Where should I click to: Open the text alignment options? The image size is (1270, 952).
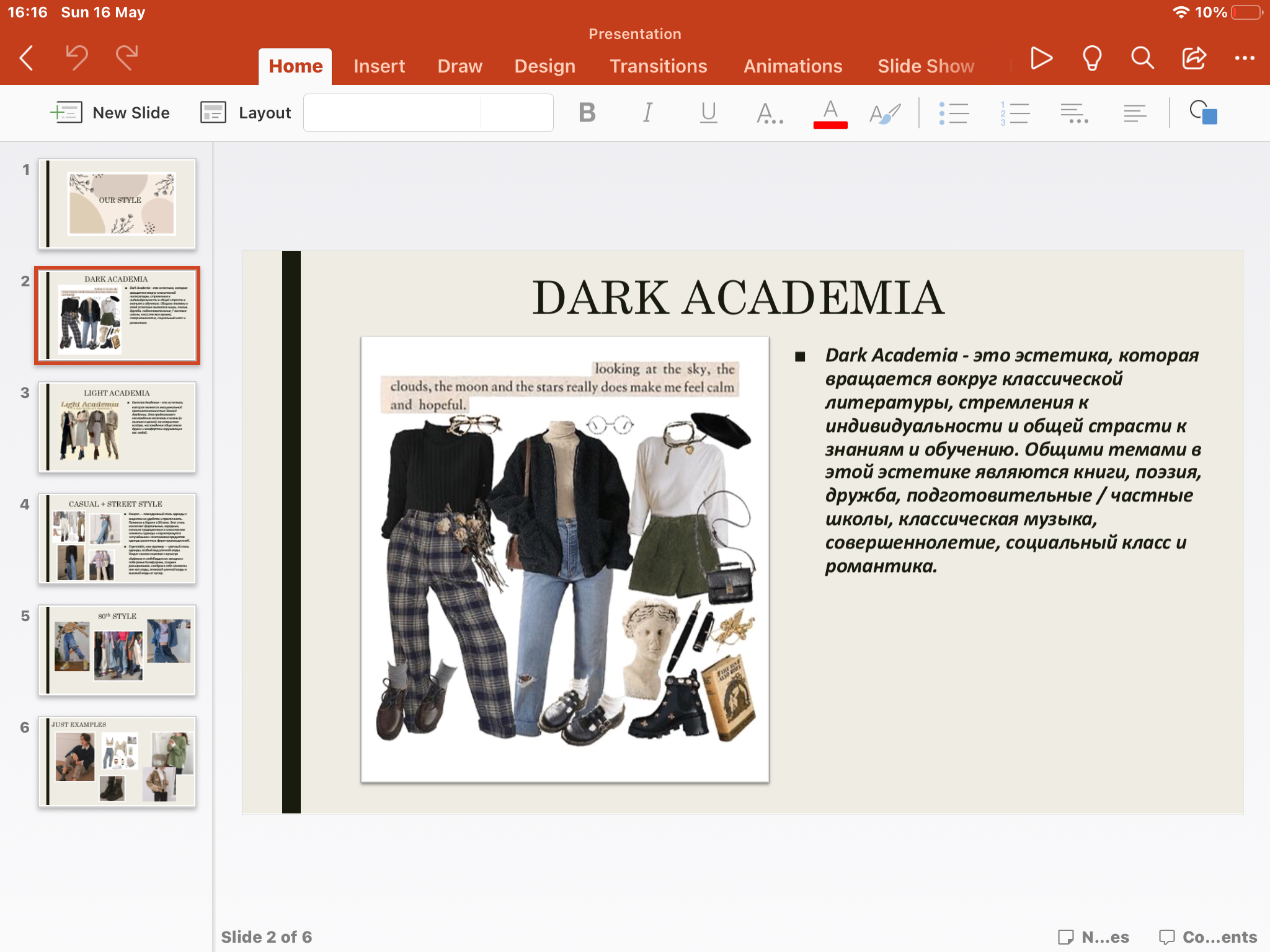[x=1135, y=113]
